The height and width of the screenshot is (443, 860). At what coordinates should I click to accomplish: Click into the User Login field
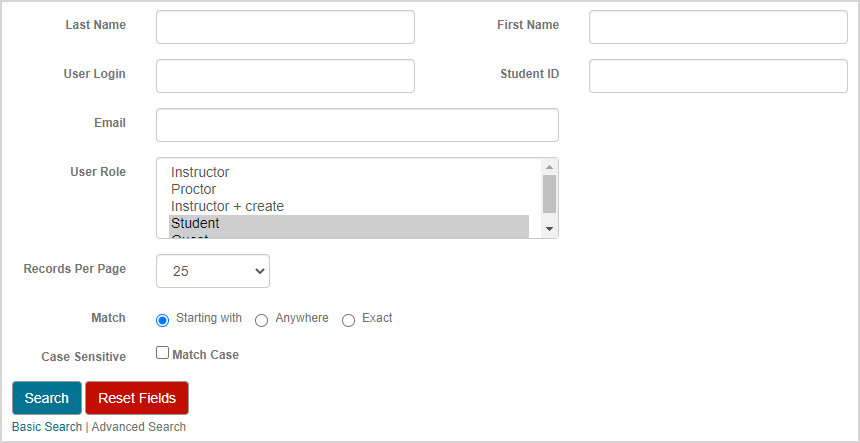point(285,76)
